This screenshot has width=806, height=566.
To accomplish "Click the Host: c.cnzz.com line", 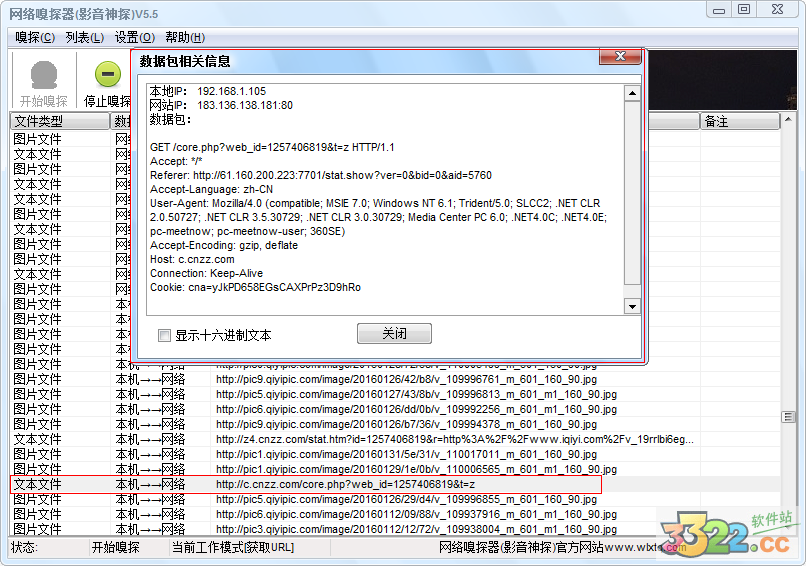I will (x=192, y=259).
